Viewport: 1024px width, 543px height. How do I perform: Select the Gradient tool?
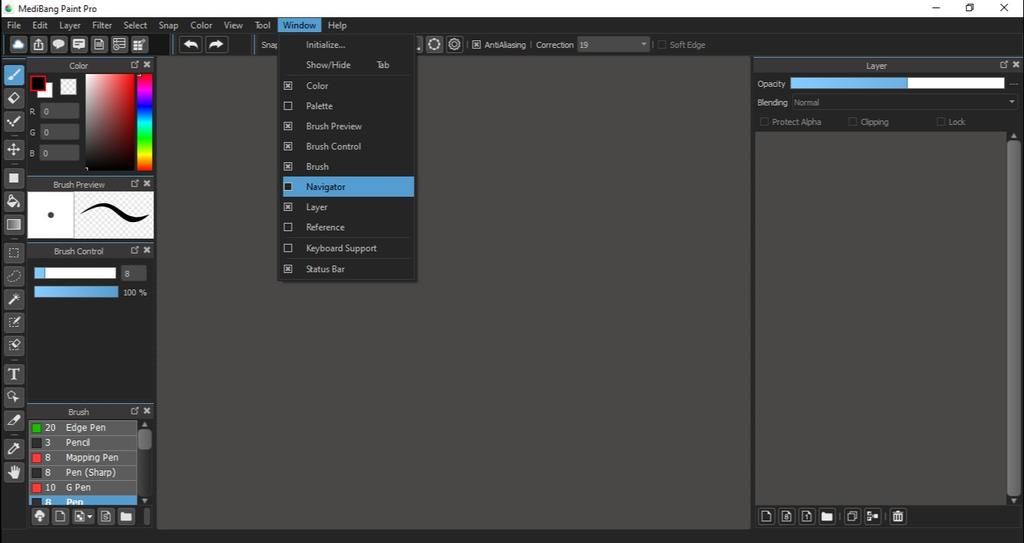[x=14, y=225]
